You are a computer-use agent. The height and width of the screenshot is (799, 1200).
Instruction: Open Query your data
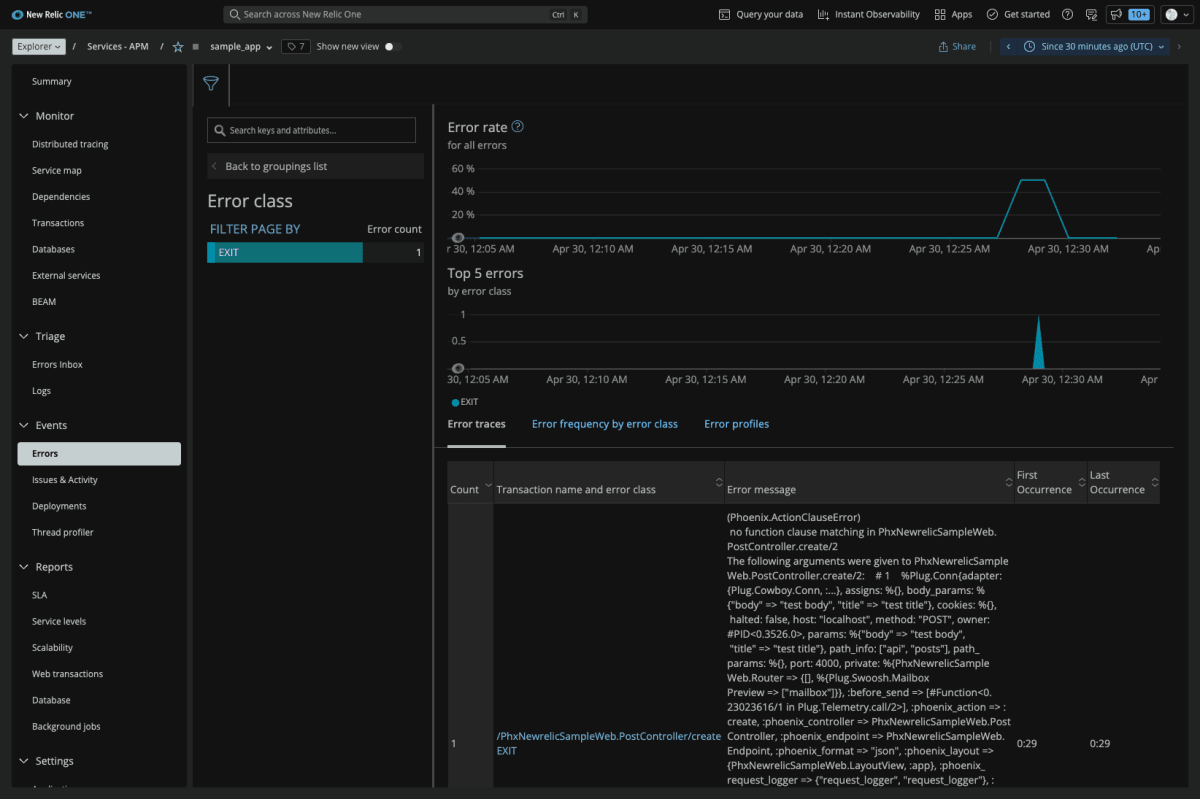coord(761,15)
